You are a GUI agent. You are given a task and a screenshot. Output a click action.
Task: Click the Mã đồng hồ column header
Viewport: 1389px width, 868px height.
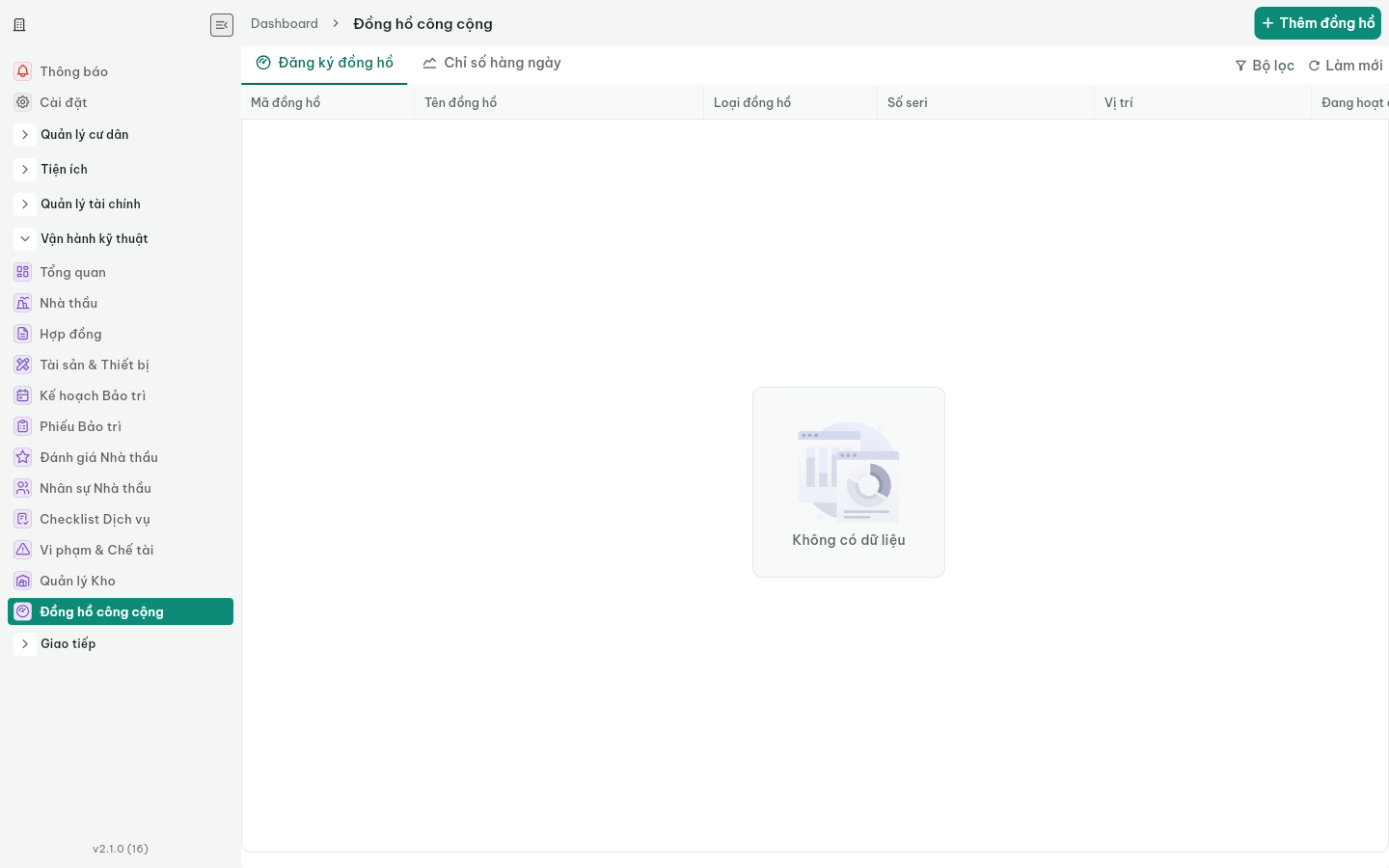(328, 102)
